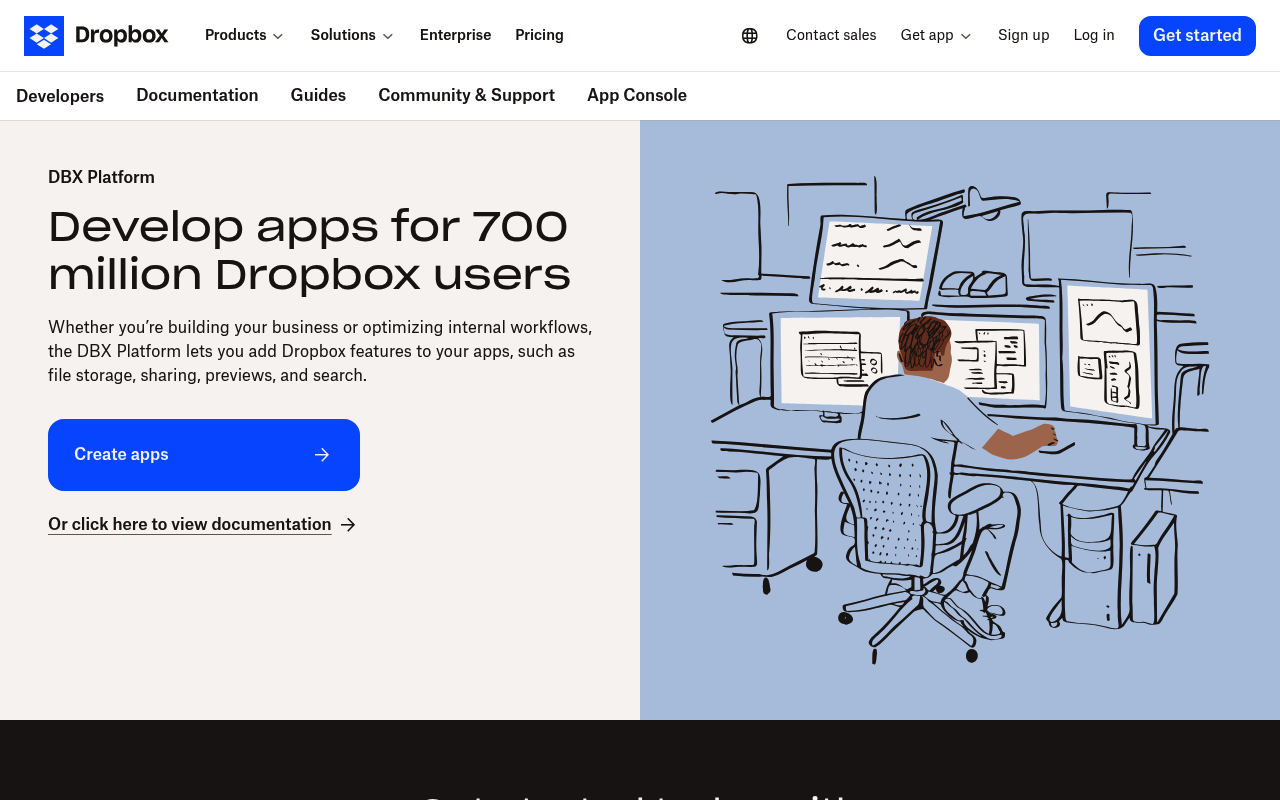Click the Dropbox logo icon
This screenshot has height=800, width=1280.
pyautogui.click(x=44, y=36)
